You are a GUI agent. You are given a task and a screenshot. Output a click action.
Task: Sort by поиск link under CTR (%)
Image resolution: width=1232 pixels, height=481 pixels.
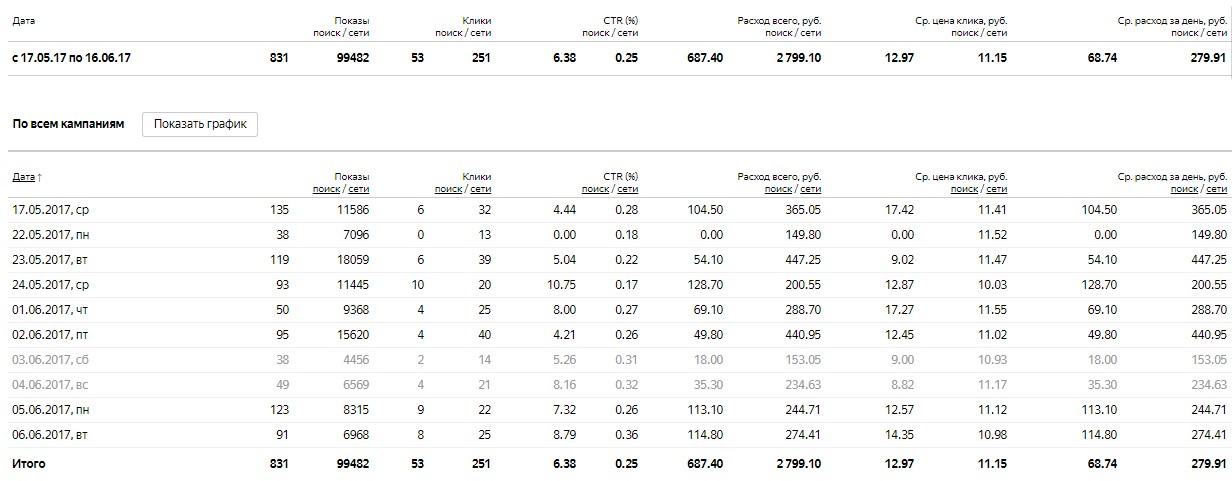596,188
